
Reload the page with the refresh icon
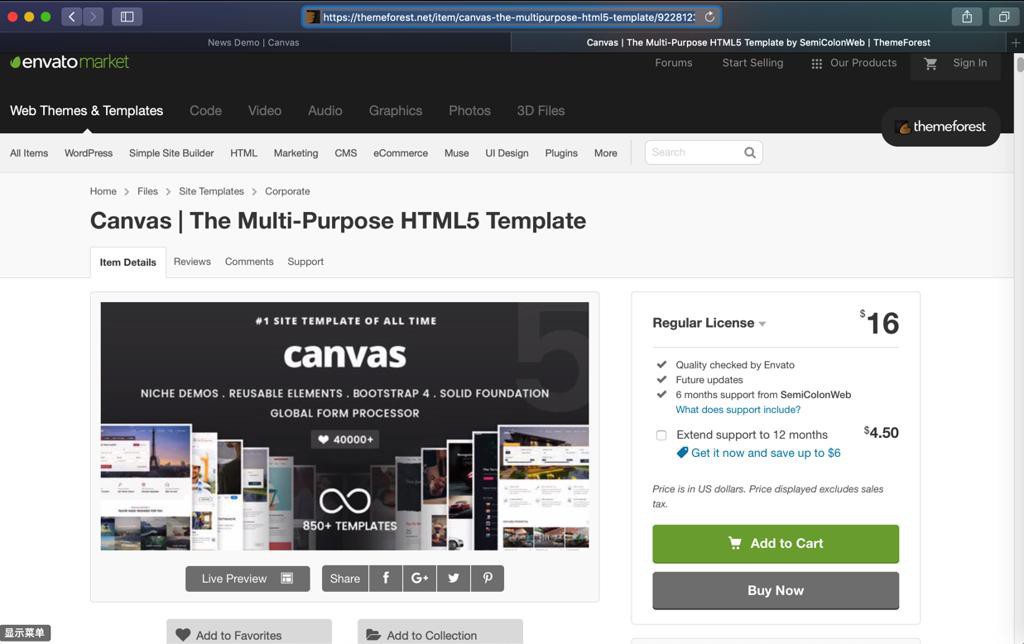(709, 17)
